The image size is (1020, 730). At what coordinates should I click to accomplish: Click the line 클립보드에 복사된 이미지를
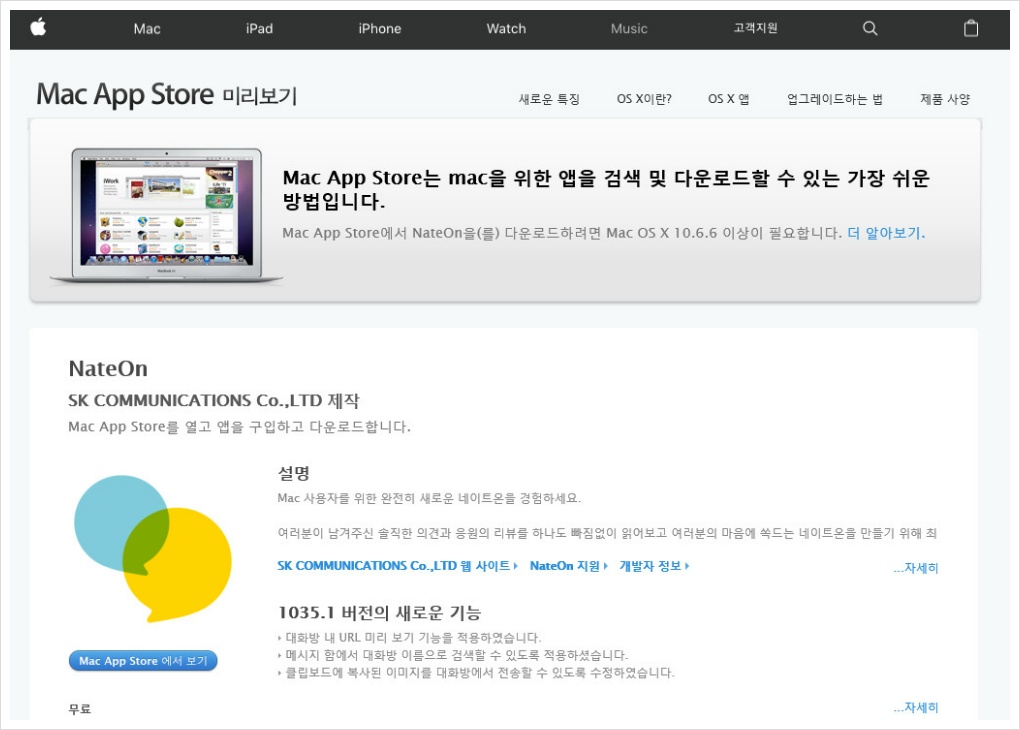point(476,673)
